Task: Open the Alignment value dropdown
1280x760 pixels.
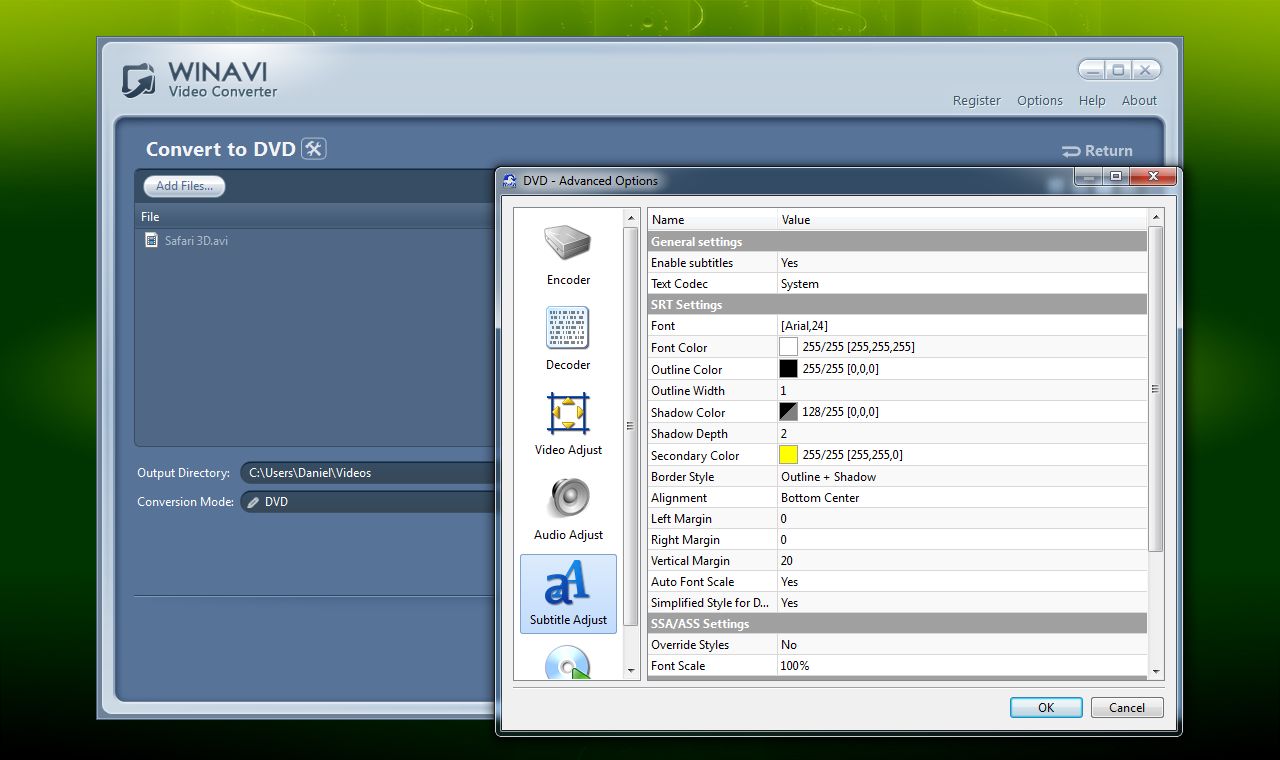Action: click(x=962, y=498)
